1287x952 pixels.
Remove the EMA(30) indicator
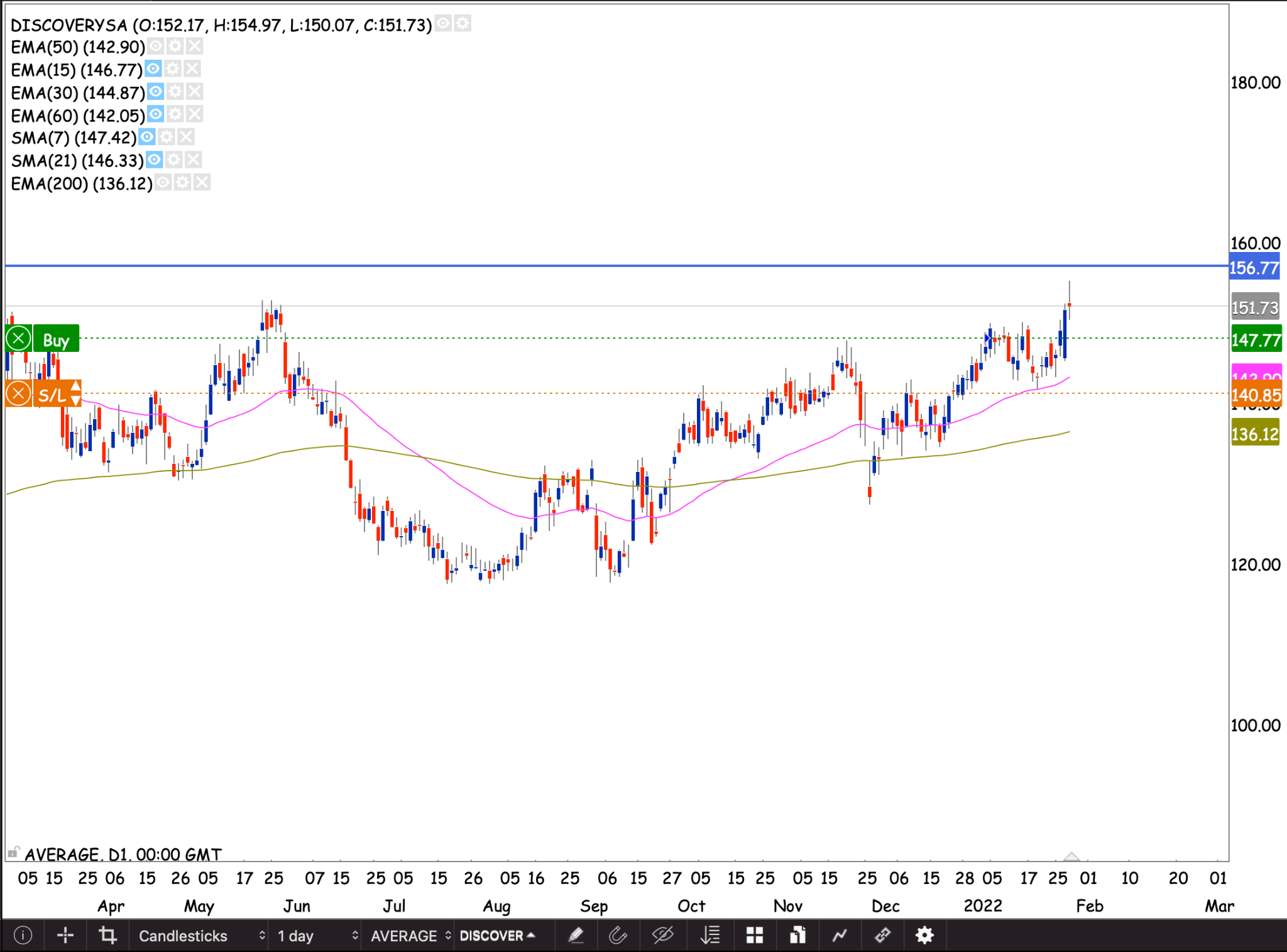(x=195, y=92)
